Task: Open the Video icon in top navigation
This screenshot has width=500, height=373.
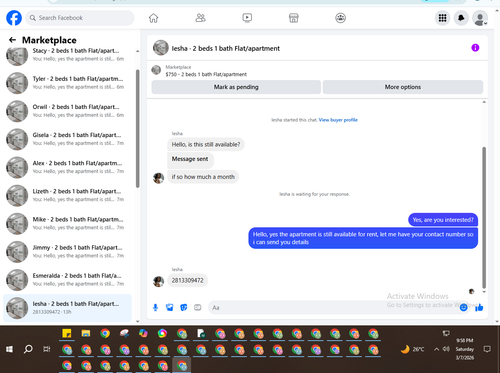Action: pyautogui.click(x=247, y=18)
